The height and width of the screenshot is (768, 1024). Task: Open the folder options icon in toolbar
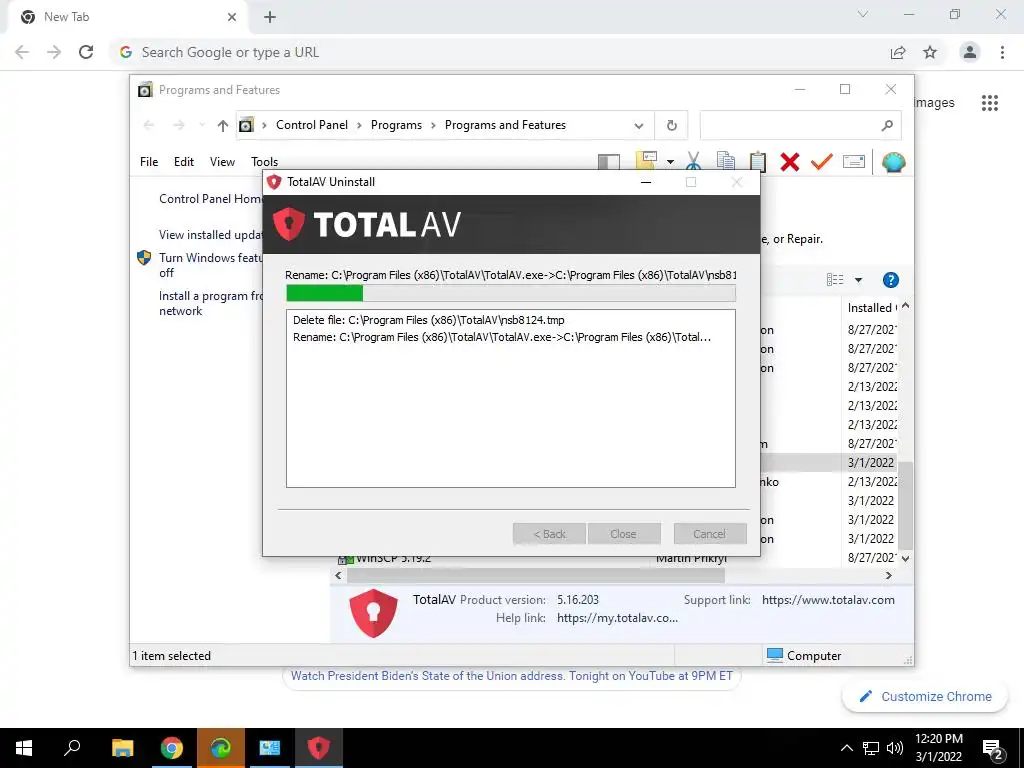tap(646, 161)
